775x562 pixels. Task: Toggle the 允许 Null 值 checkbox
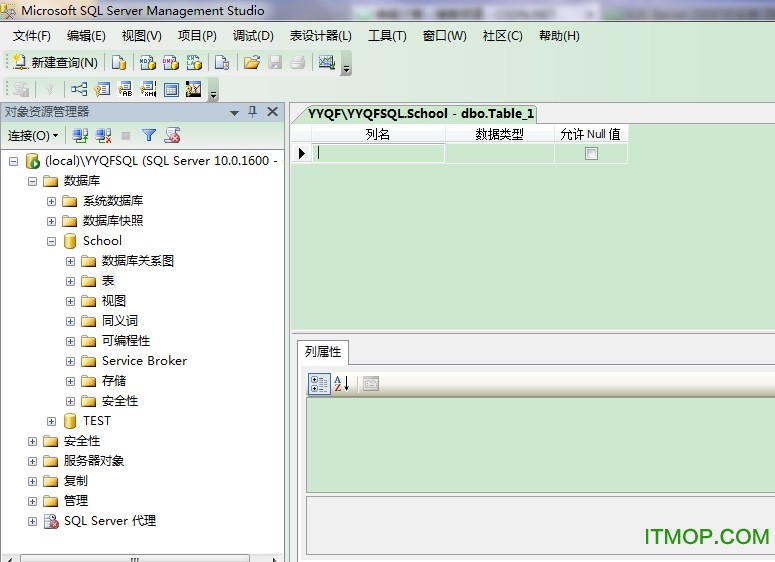tap(591, 154)
